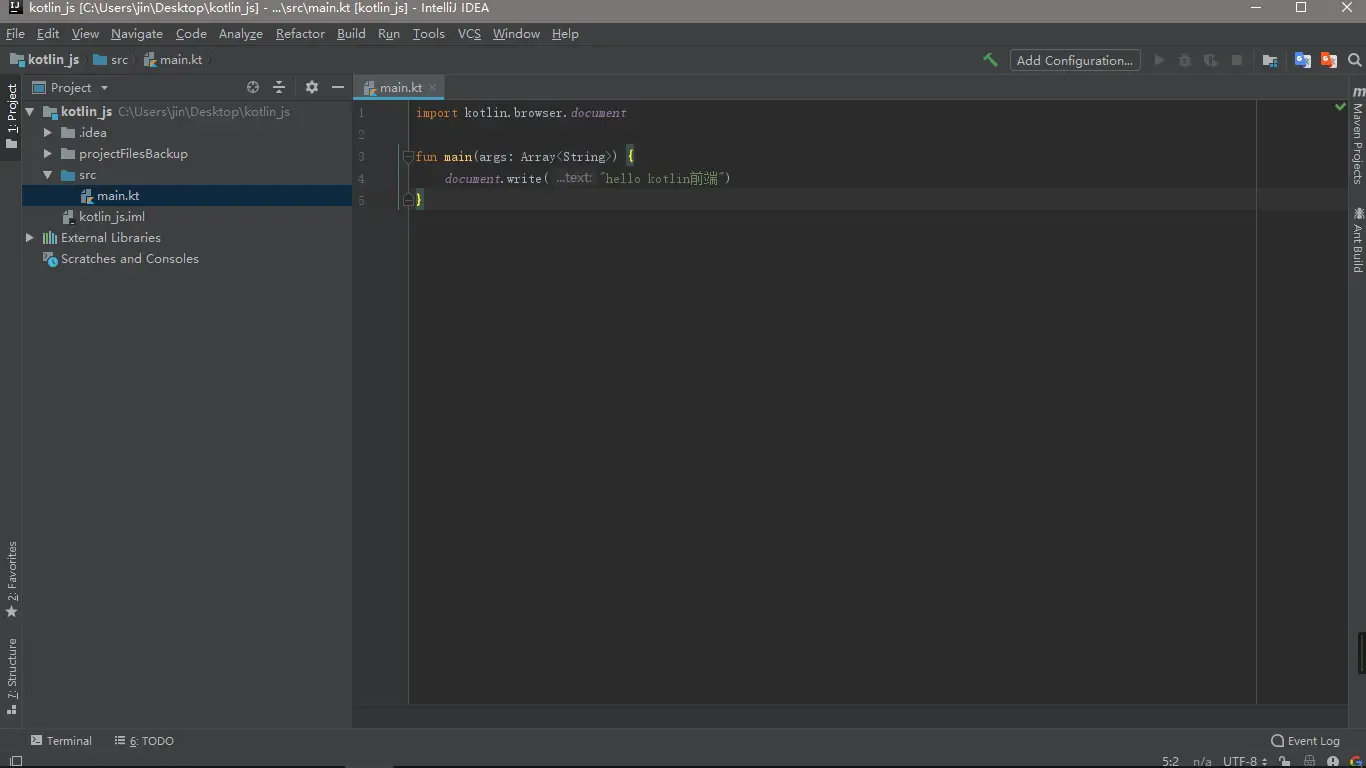1366x768 pixels.
Task: Open Project panel settings gear
Action: pyautogui.click(x=312, y=87)
